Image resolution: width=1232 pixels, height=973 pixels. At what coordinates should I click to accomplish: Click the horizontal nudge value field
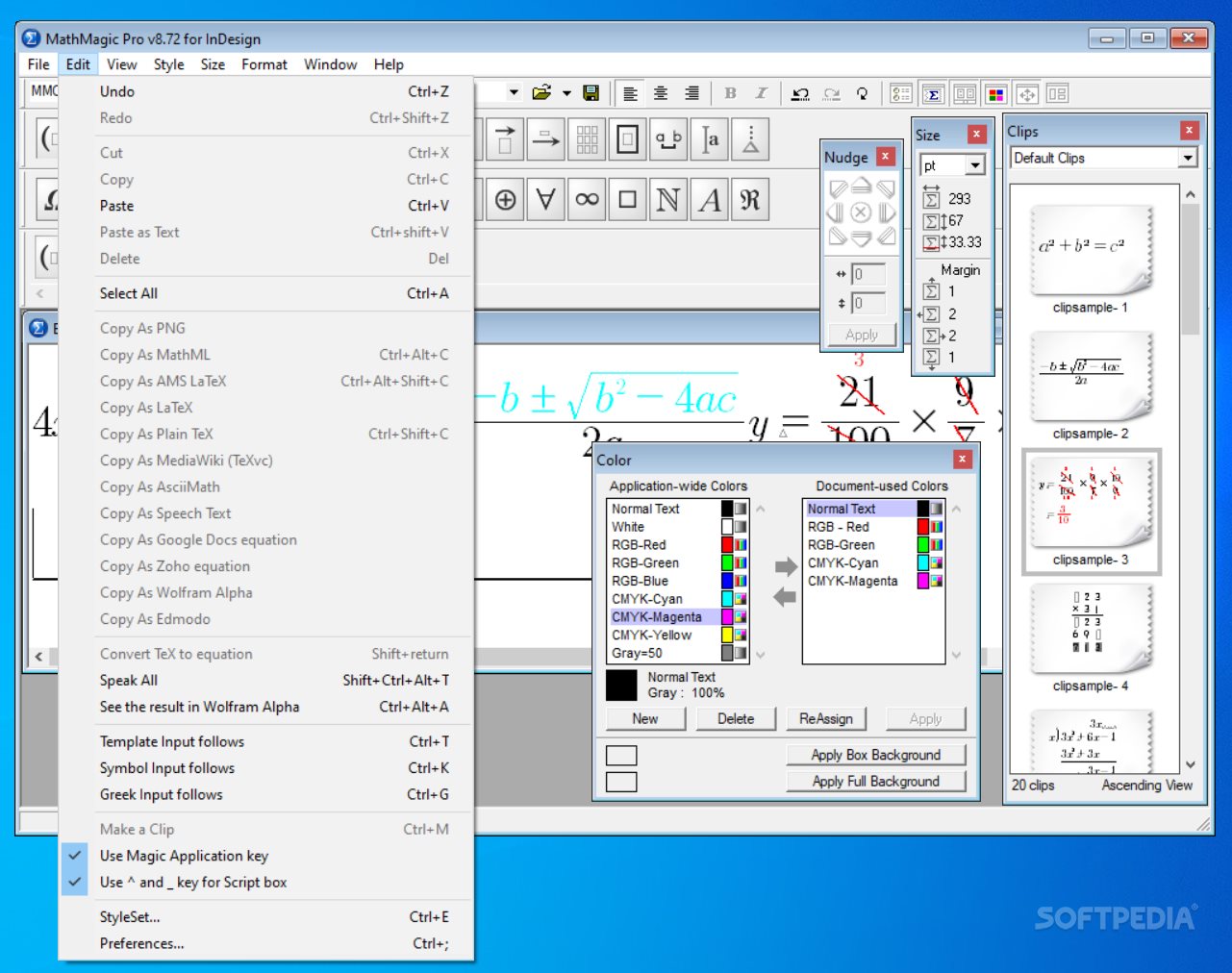pos(868,275)
